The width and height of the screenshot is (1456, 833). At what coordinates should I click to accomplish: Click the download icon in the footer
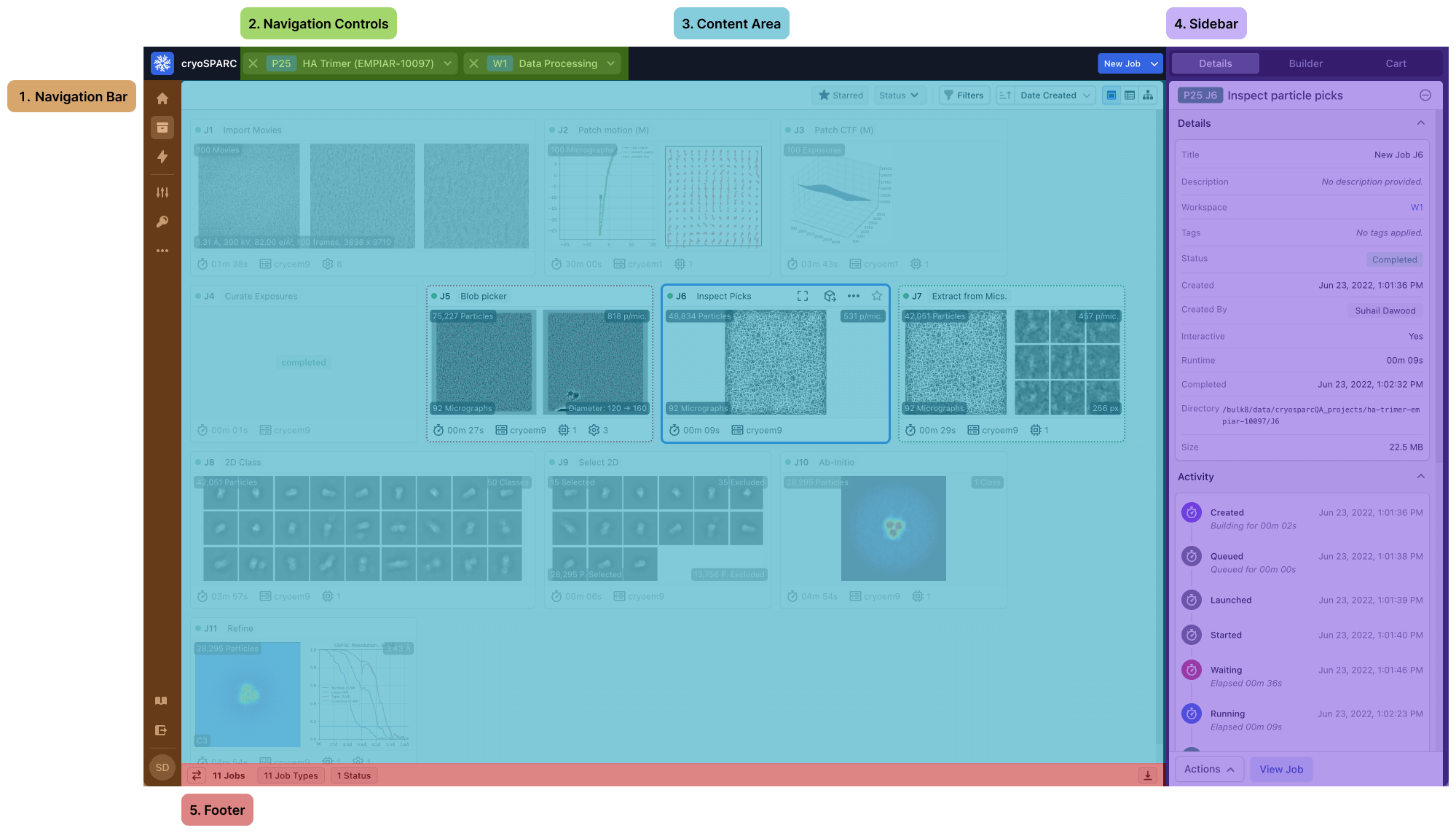(x=1148, y=775)
